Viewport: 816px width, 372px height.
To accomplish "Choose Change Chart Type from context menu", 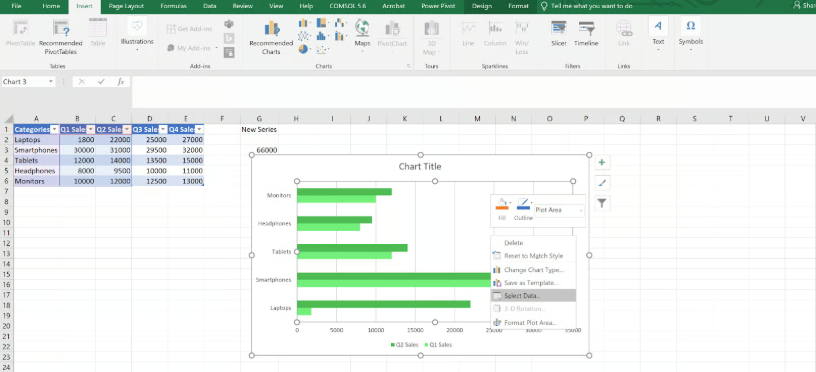I will point(533,270).
